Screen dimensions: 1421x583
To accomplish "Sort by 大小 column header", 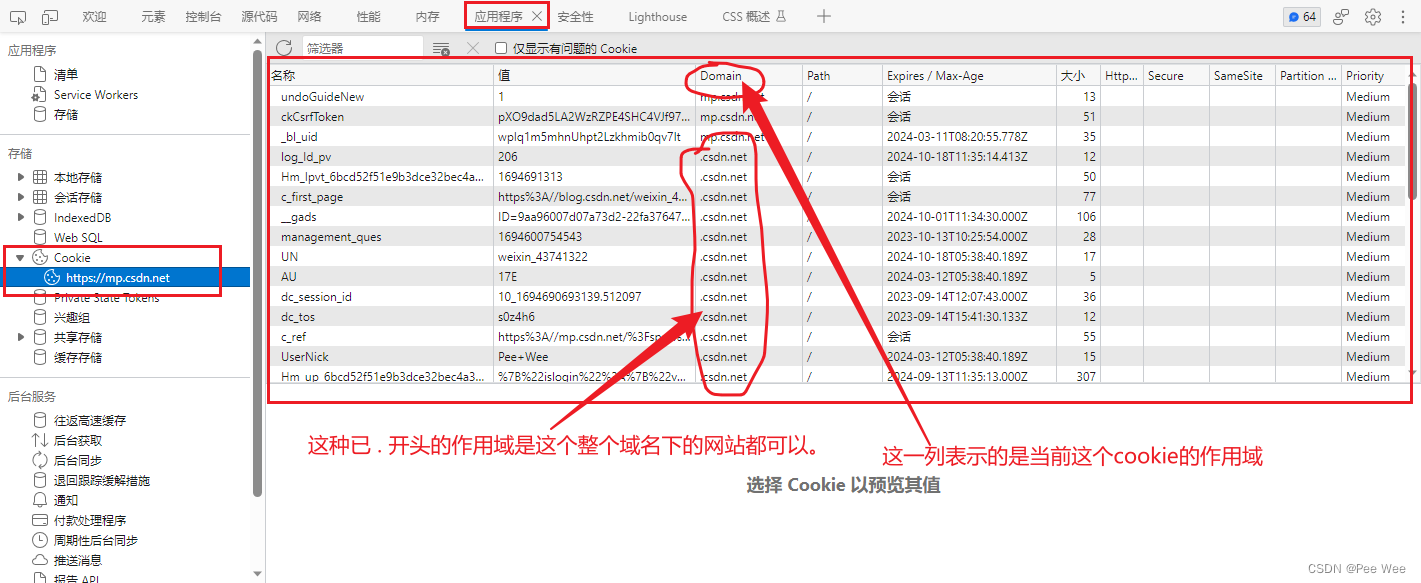I will click(1078, 76).
